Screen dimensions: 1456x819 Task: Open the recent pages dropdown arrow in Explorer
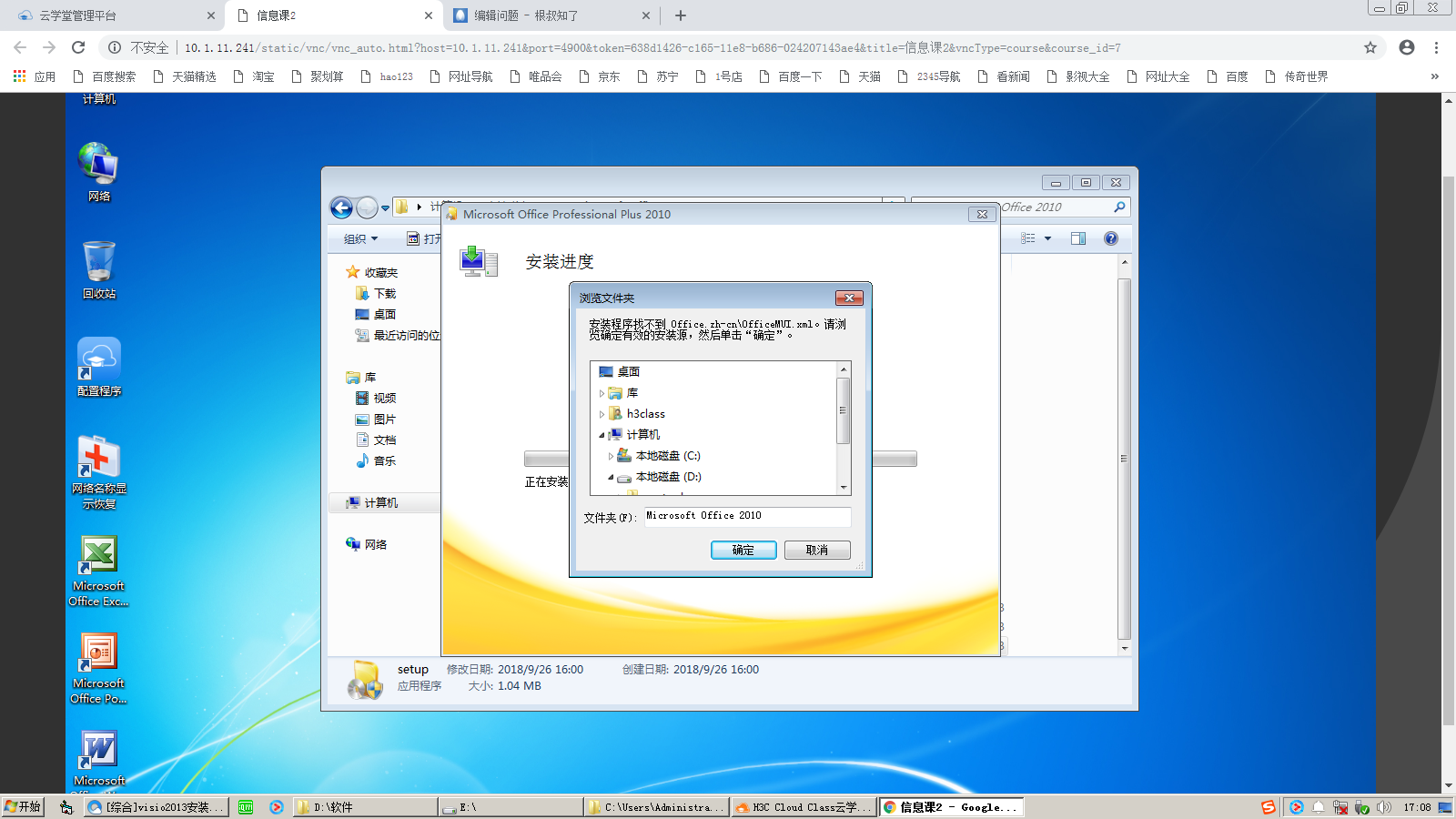[x=385, y=208]
